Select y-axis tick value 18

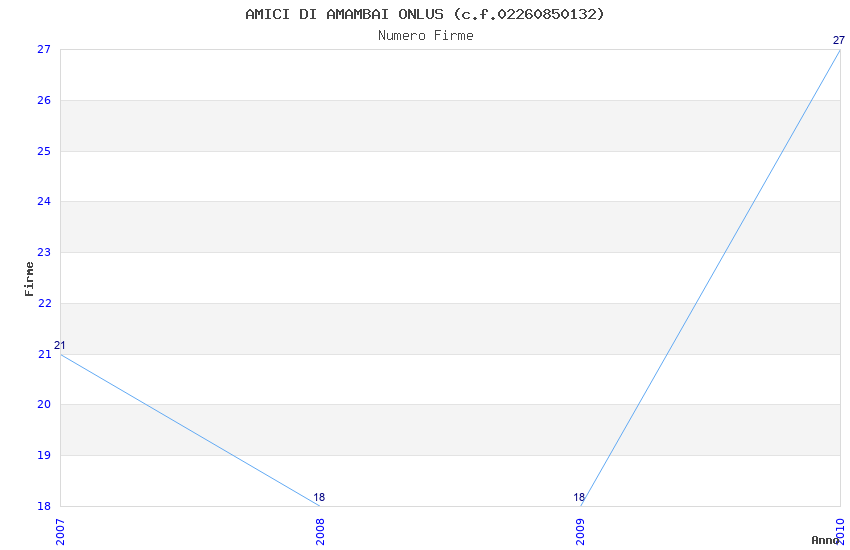click(x=44, y=506)
